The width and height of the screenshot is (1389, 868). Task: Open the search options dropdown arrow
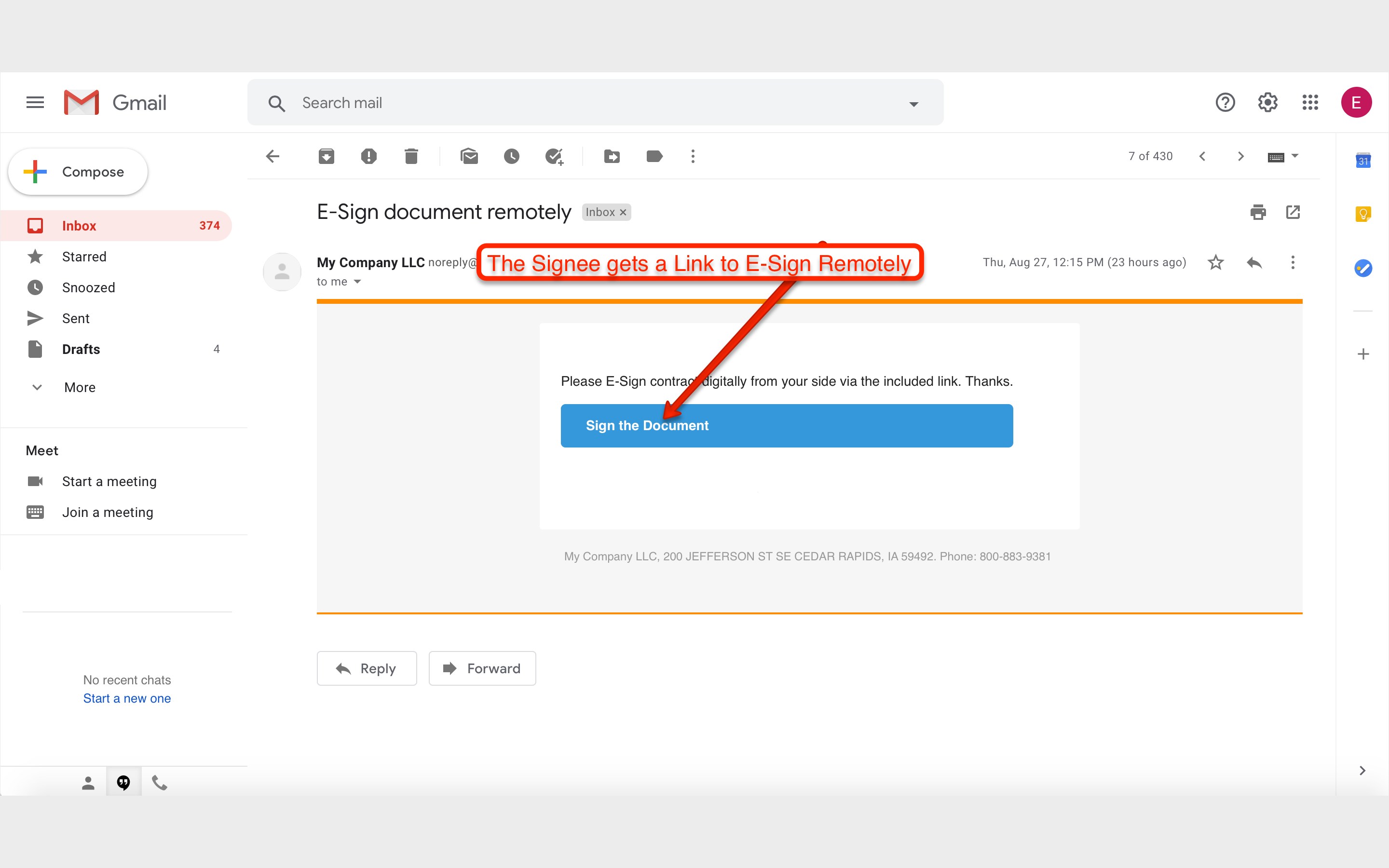[x=913, y=104]
